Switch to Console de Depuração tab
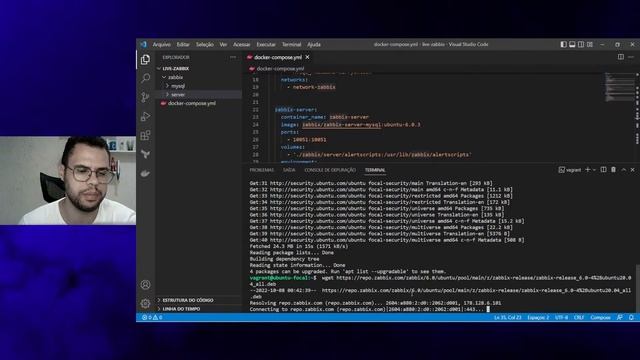This screenshot has height=360, width=640. tap(330, 170)
